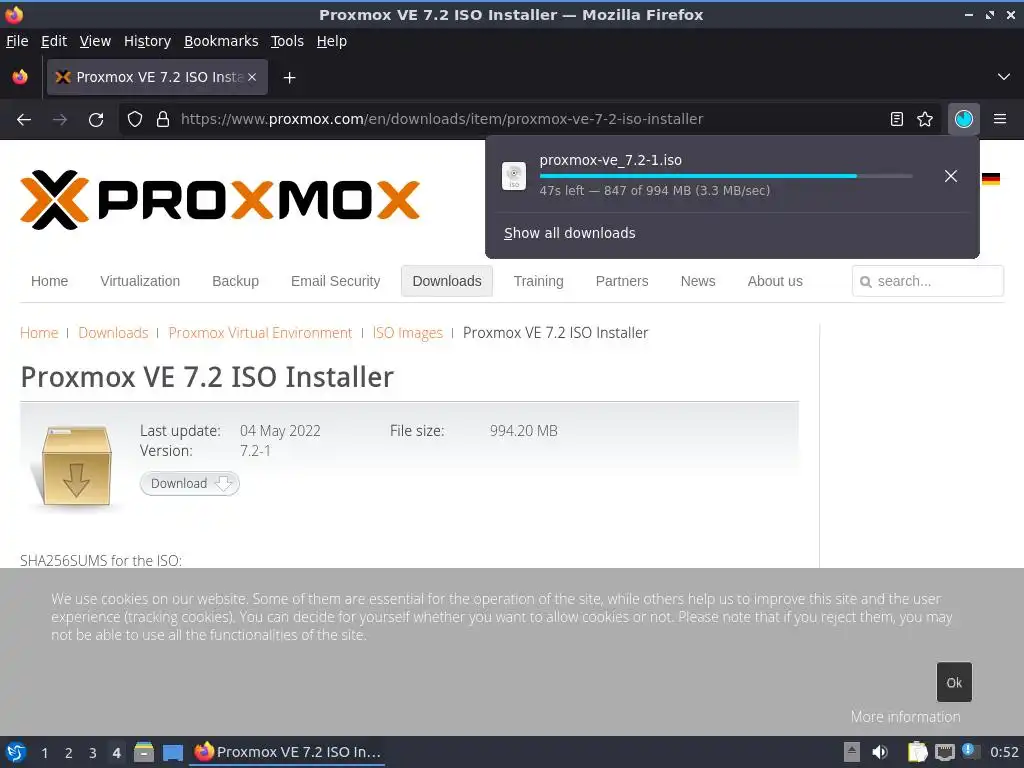This screenshot has width=1024, height=768.
Task: Click Show all downloads
Action: 569,233
